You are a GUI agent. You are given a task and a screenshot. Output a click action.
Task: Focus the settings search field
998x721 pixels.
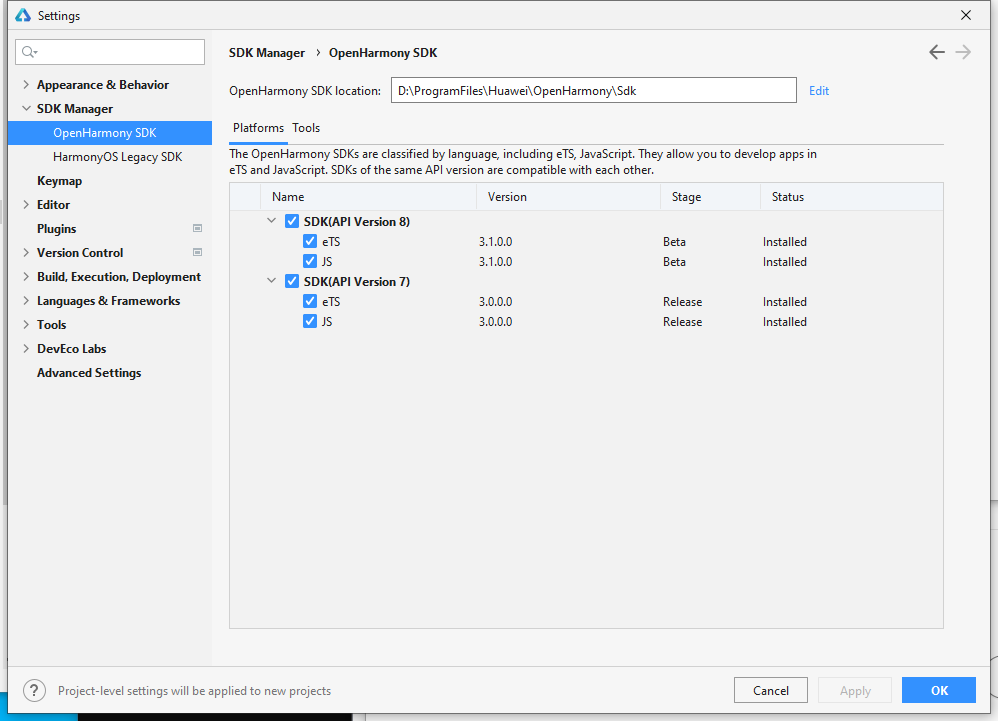110,52
